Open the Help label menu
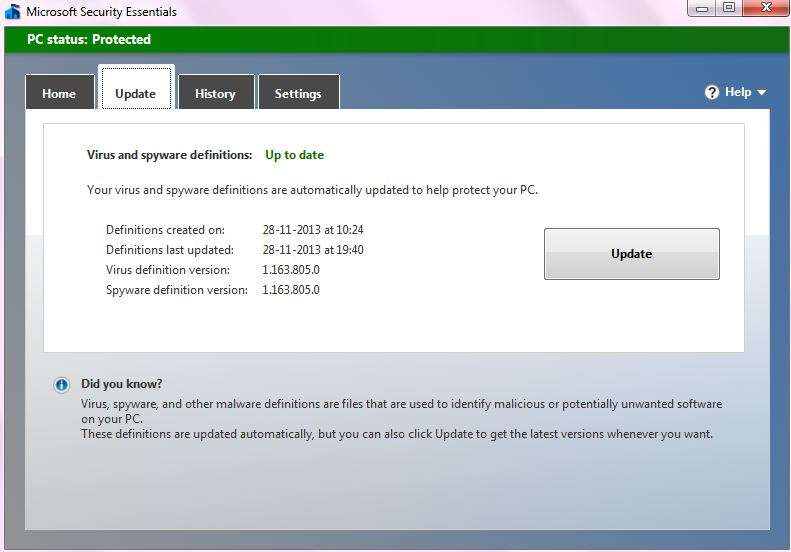 pos(738,92)
